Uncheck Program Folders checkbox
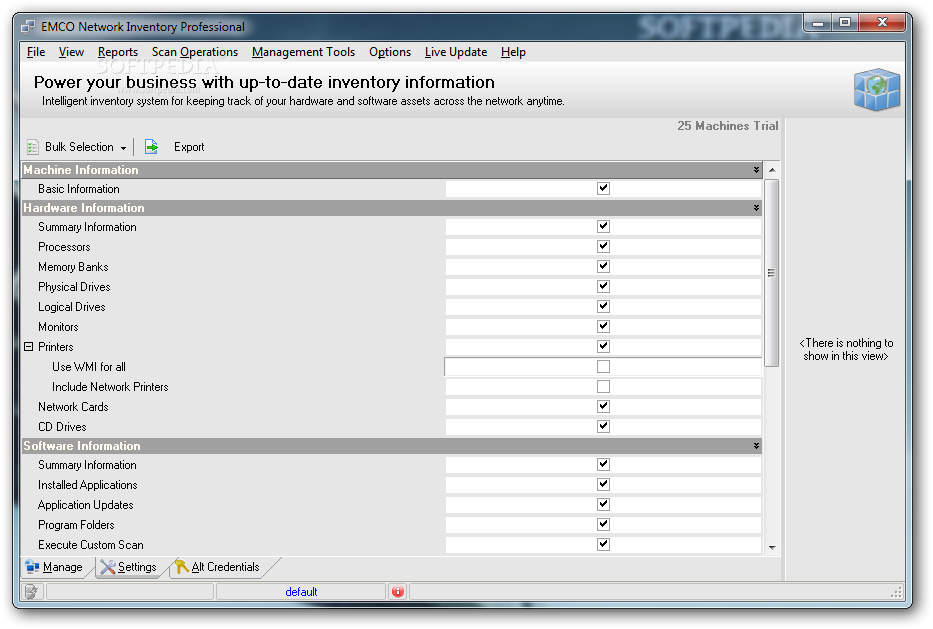The height and width of the screenshot is (629, 933). (603, 524)
